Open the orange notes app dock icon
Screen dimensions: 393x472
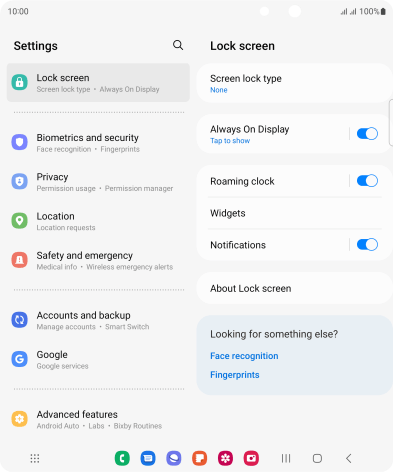200,458
